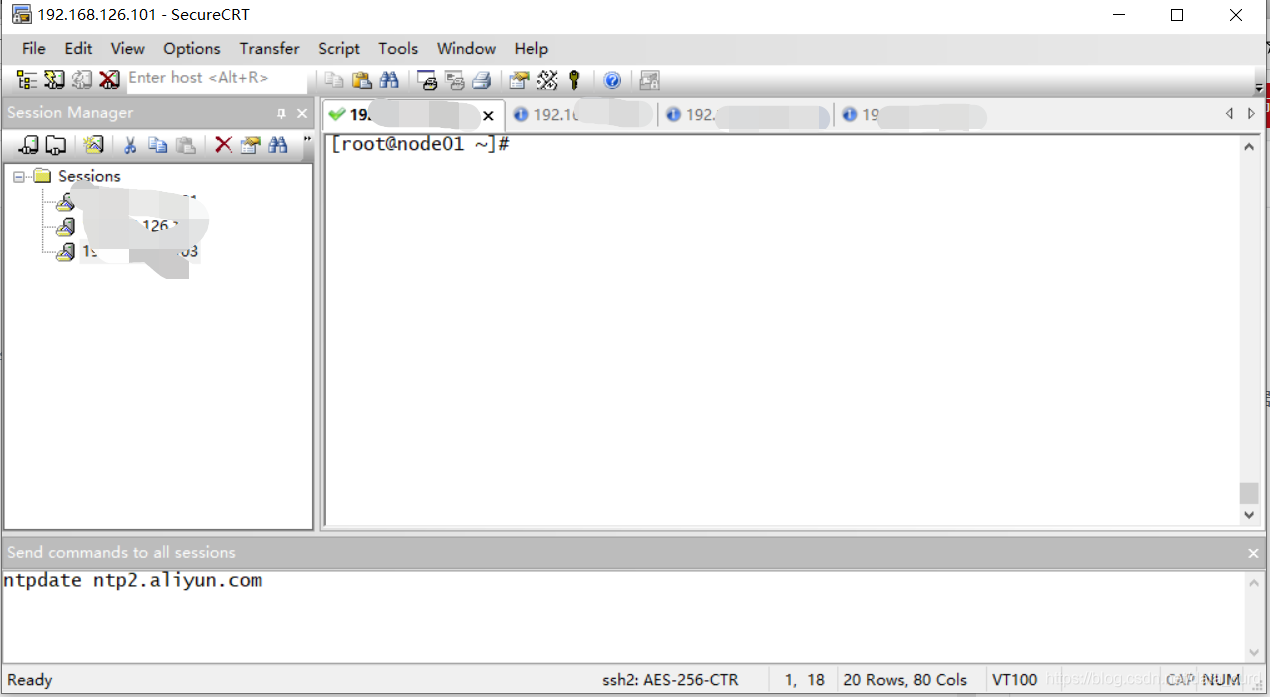1270x697 pixels.
Task: Open the Window menu
Action: click(466, 48)
